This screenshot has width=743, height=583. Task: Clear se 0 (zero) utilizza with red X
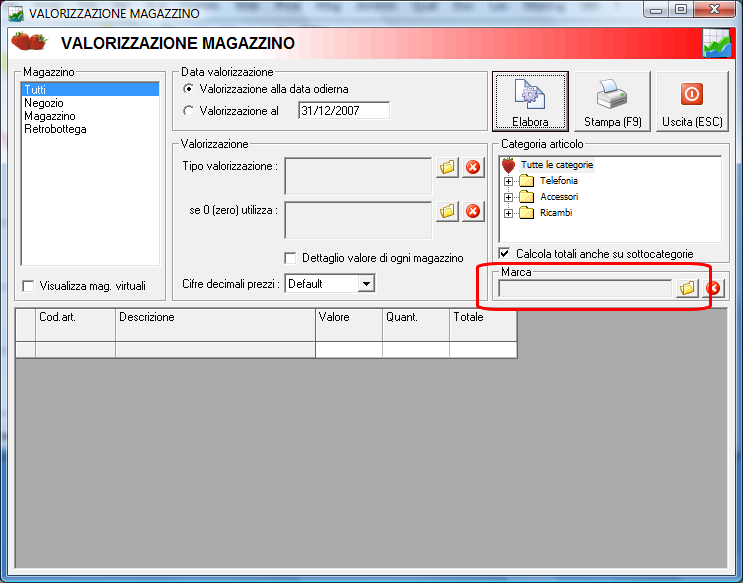pos(473,211)
